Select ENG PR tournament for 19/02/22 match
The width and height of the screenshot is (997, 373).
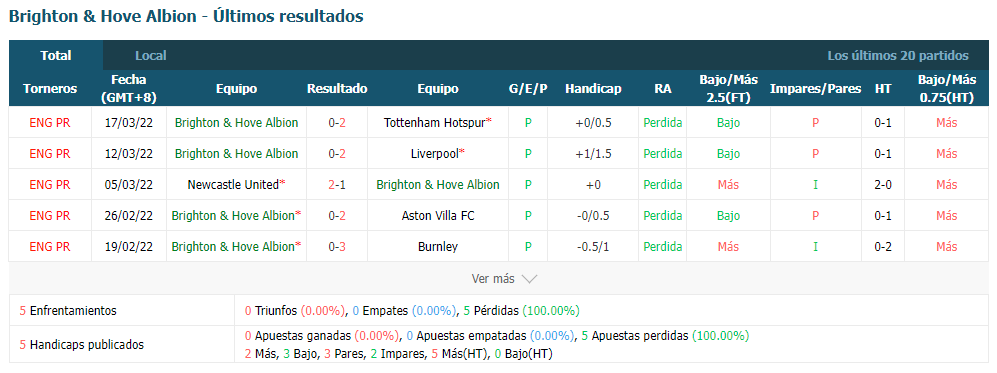(50, 247)
